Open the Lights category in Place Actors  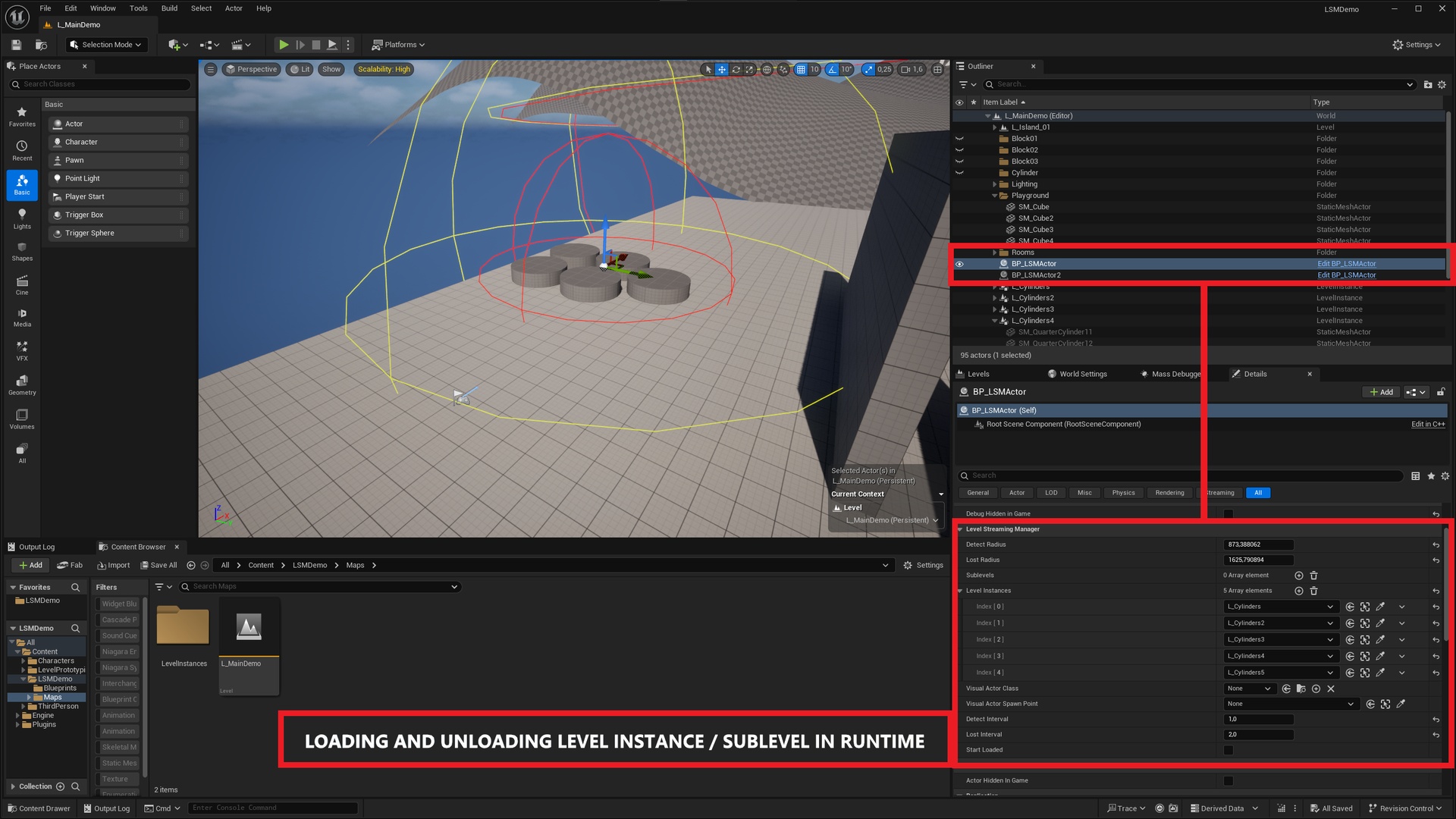point(22,218)
